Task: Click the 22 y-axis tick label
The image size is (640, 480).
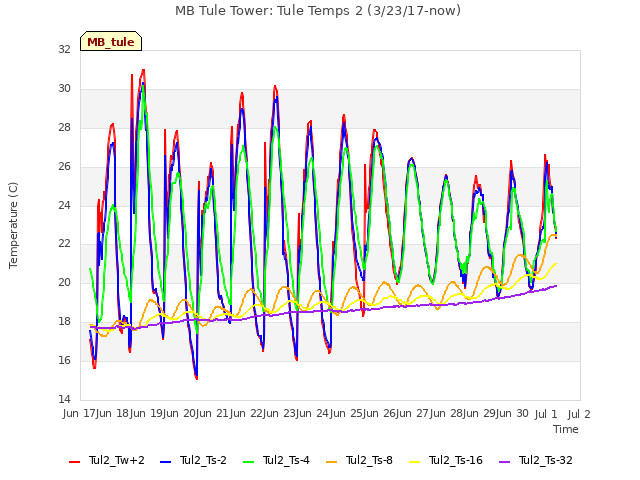Action: click(64, 243)
